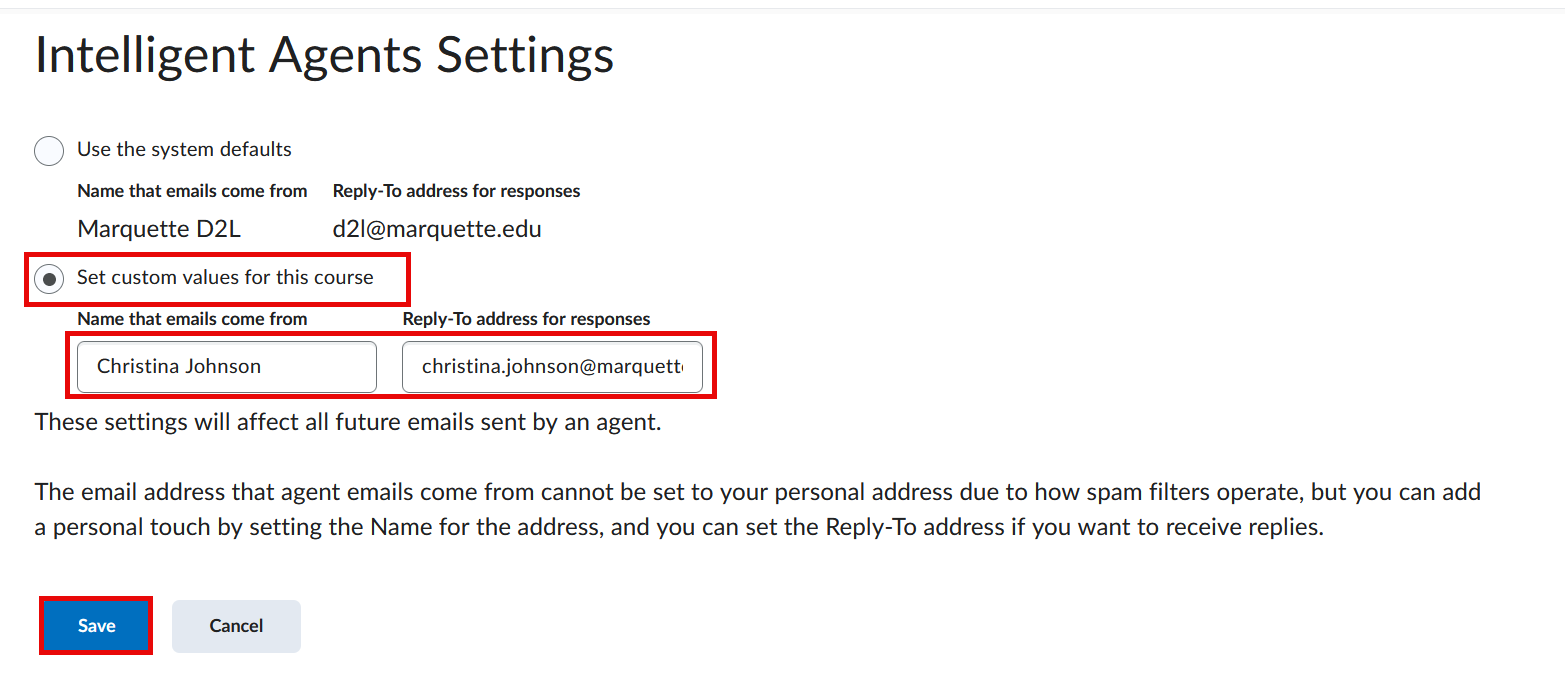Click the 'Marquette D2L' default name text

159,229
